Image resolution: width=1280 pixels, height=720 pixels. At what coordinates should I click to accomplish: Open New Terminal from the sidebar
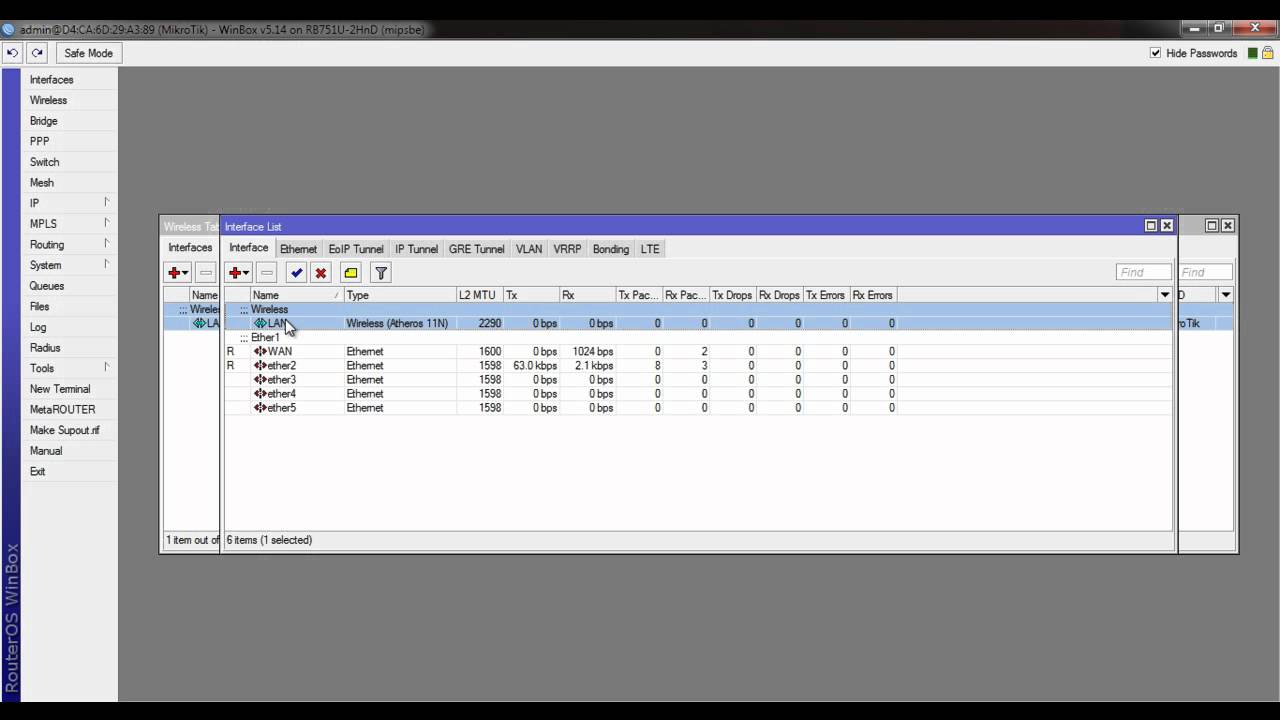(x=59, y=389)
